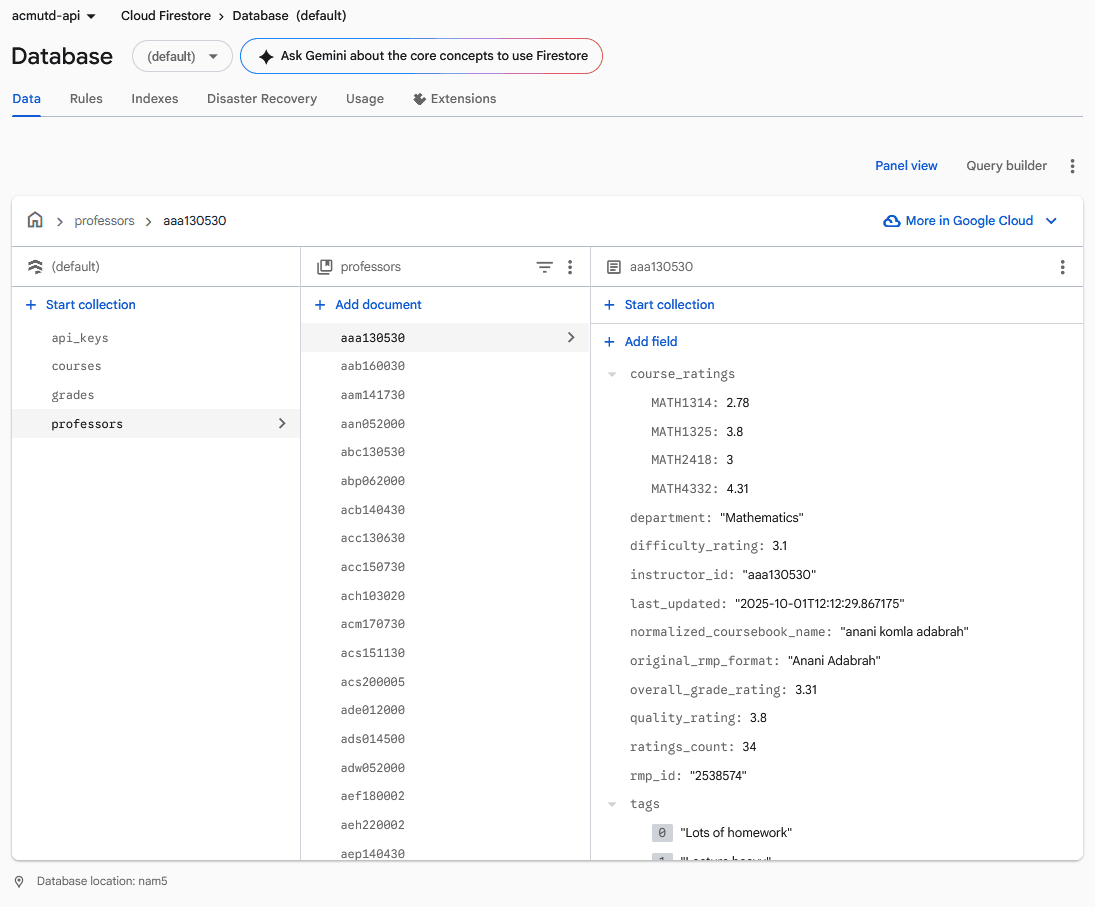Open the acmutd-api project dropdown

pyautogui.click(x=54, y=15)
